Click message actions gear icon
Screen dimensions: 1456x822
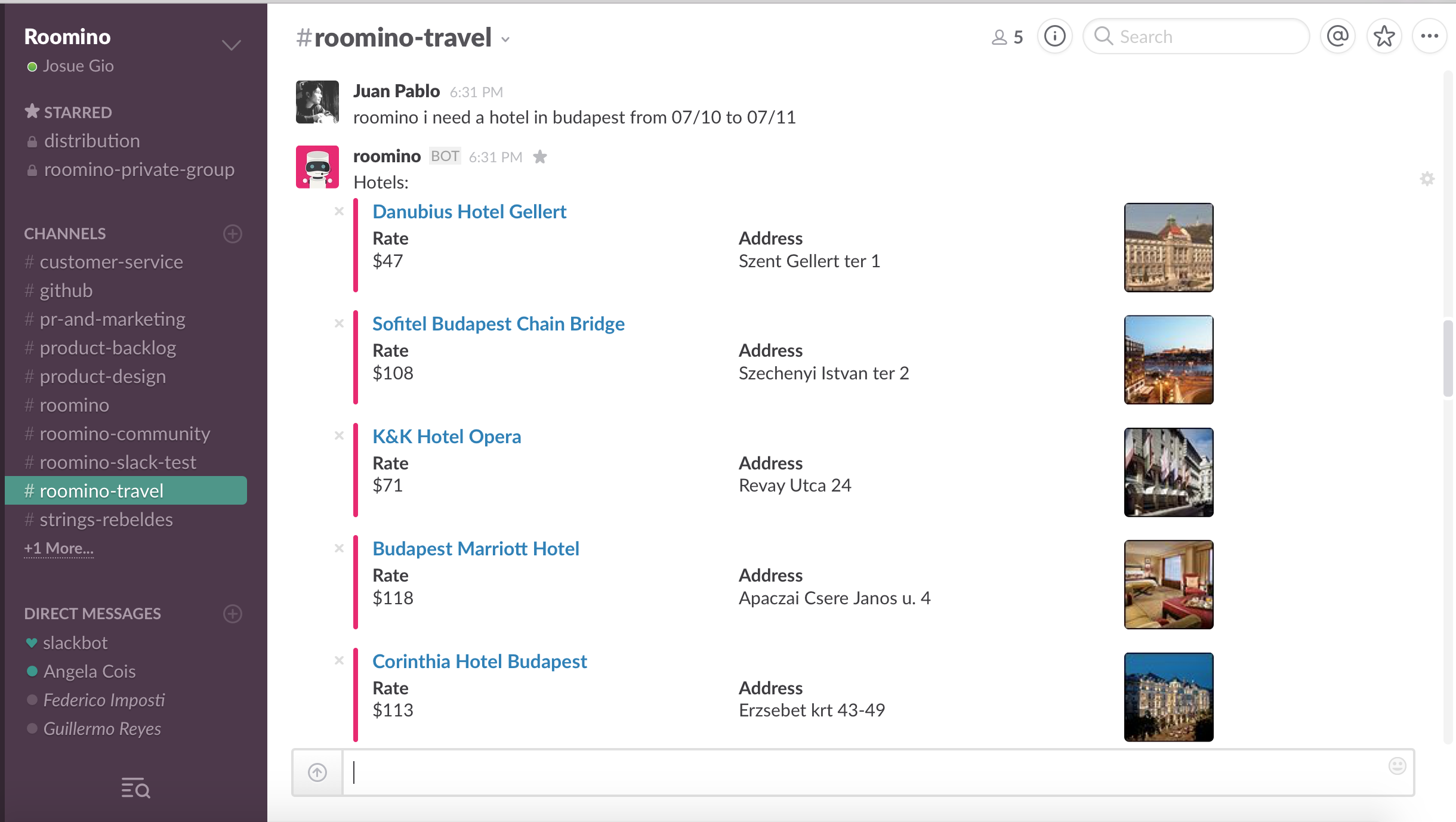tap(1427, 179)
